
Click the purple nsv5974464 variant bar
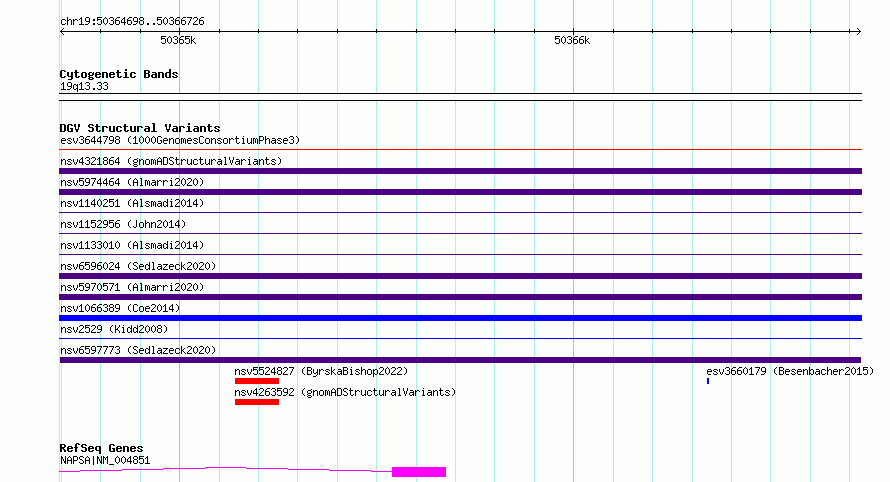(x=460, y=192)
